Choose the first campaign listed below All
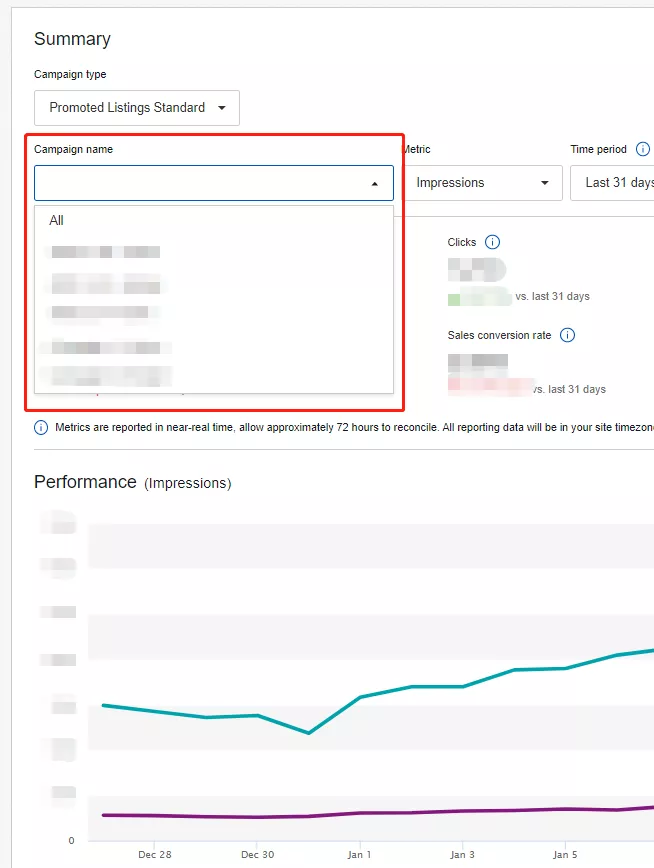The image size is (654, 868). 105,252
